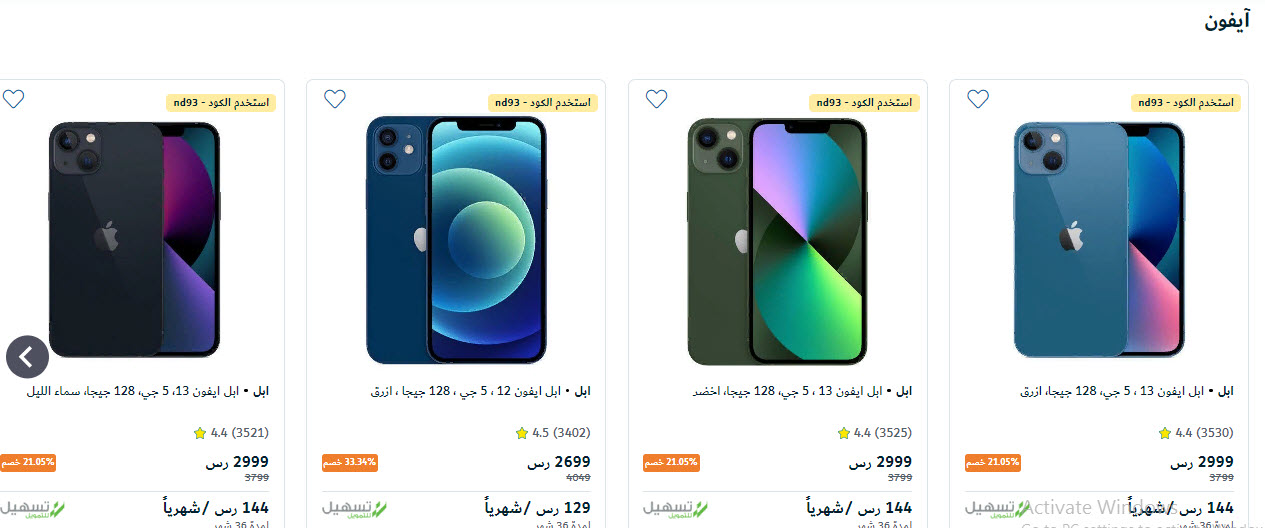Open green iPhone 13 product image
The image size is (1265, 528).
tap(777, 240)
